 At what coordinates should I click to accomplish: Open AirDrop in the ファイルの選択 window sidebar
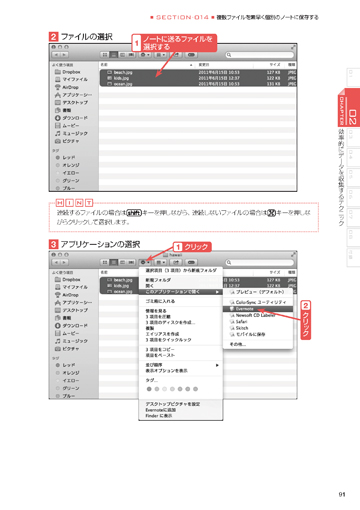click(70, 87)
